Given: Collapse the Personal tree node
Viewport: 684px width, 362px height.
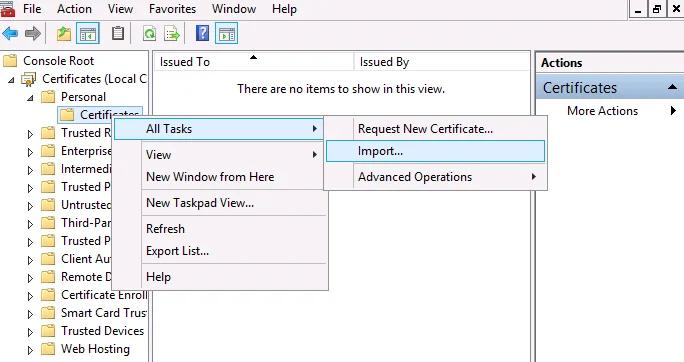Looking at the screenshot, I should click(30, 98).
